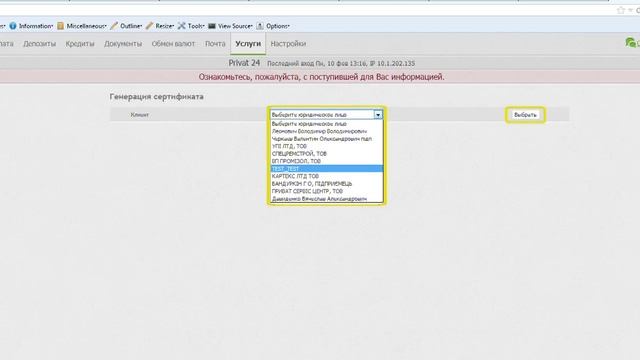Open the Tools toolbar menu
This screenshot has height=360, width=640.
(x=191, y=26)
